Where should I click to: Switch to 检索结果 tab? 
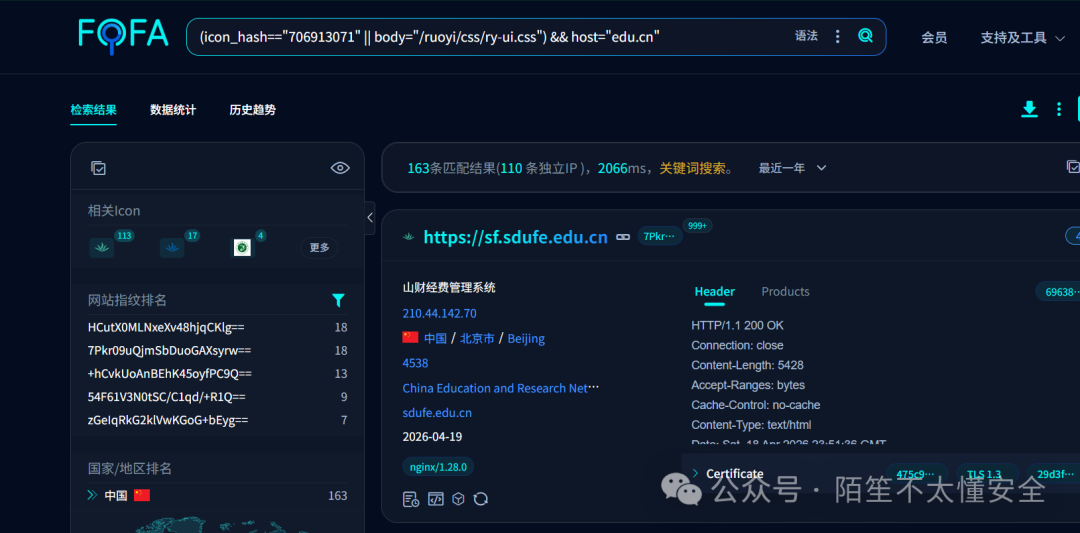pos(94,110)
